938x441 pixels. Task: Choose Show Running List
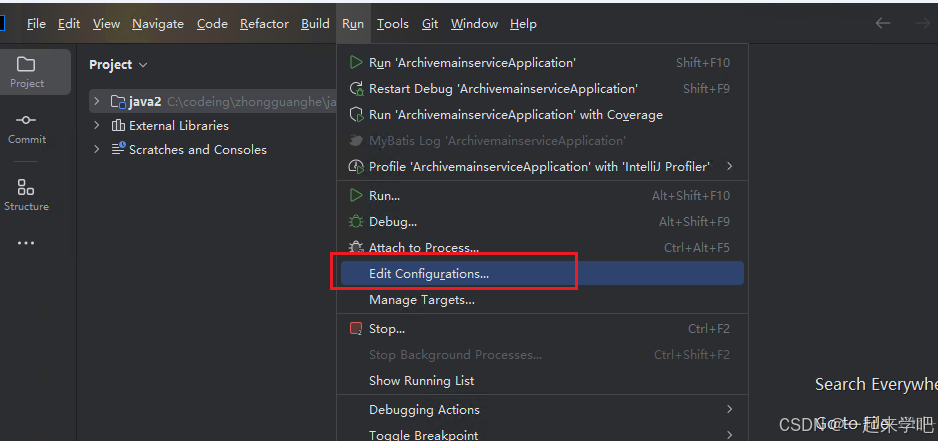pyautogui.click(x=542, y=381)
